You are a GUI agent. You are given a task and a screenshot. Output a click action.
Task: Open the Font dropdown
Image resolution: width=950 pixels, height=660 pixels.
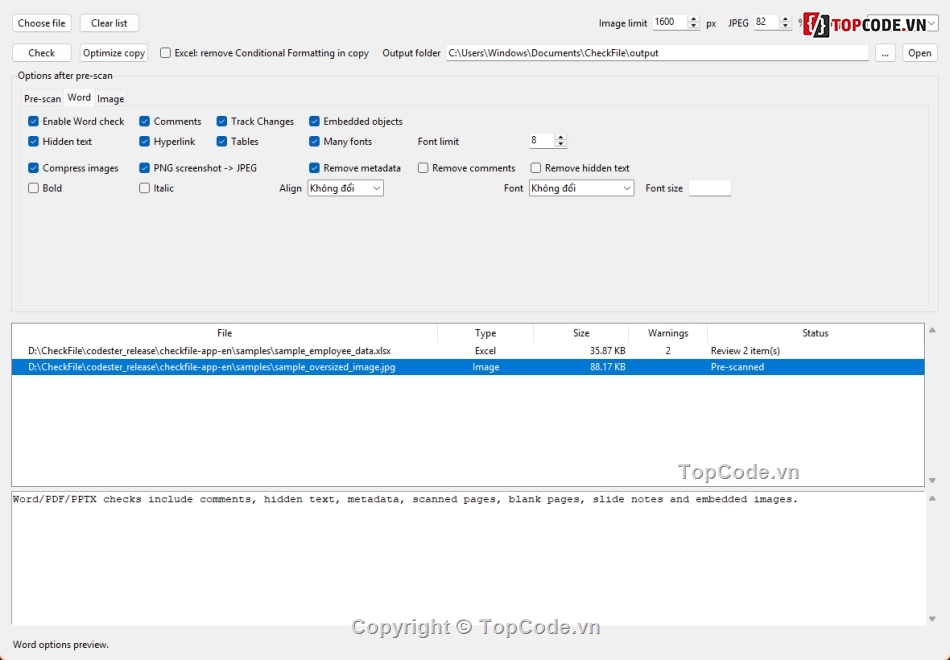pos(581,188)
